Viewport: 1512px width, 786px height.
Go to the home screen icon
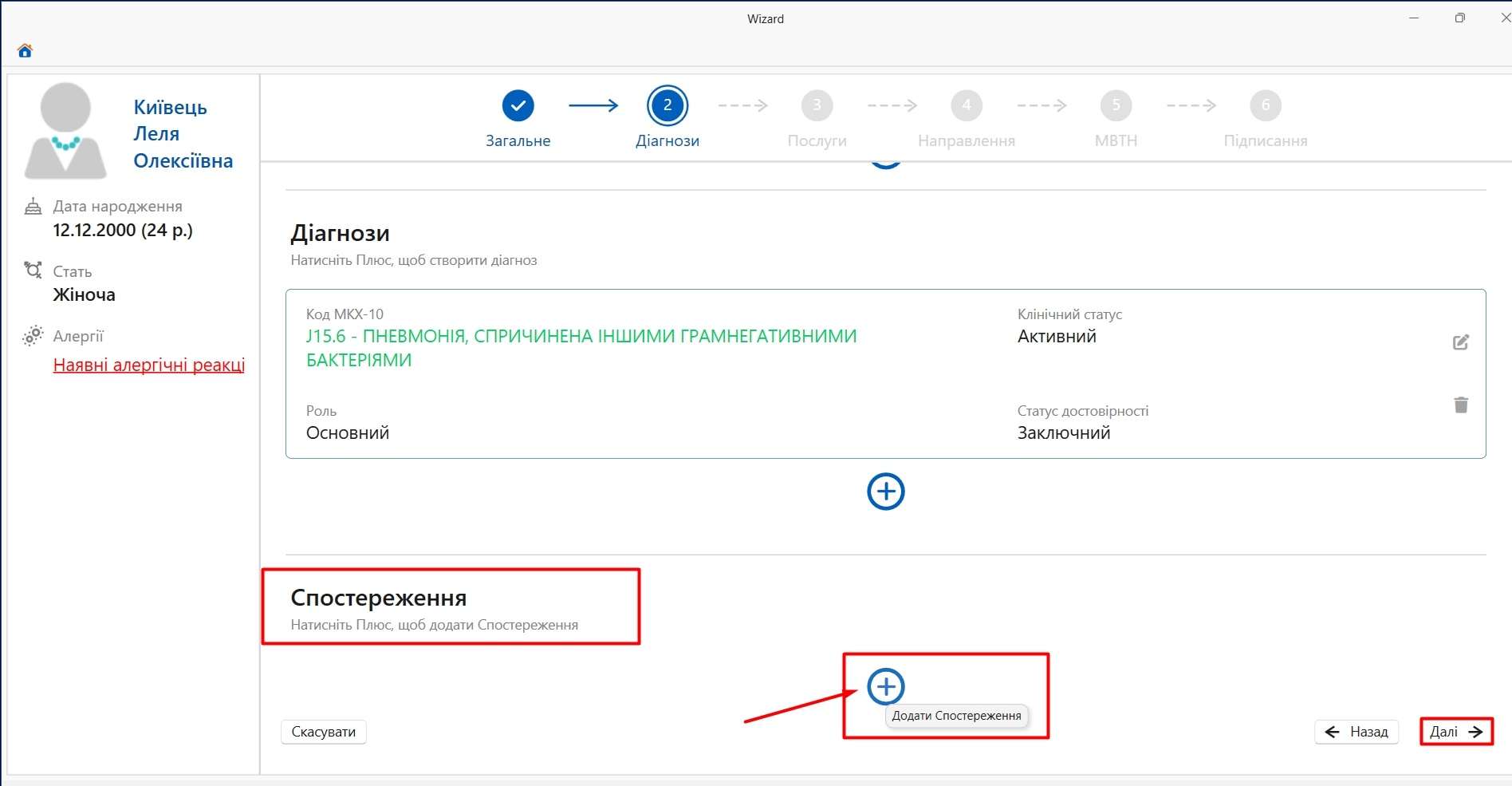coord(25,51)
